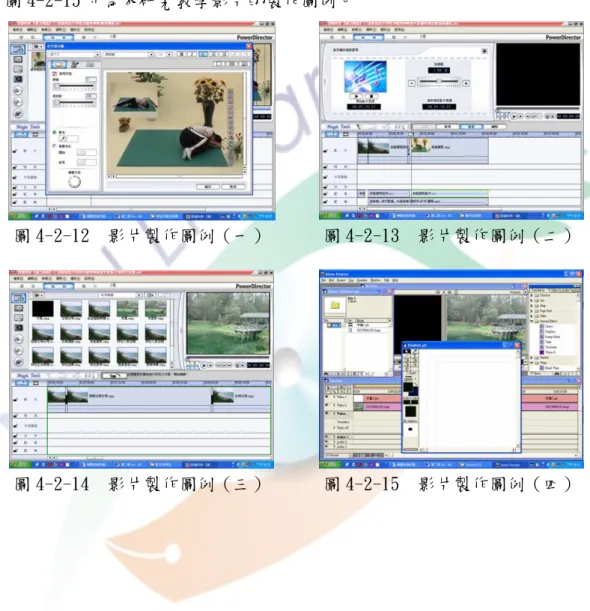Select Bin 1 in Premiere project window
590x611 pixels.
[x=336, y=325]
